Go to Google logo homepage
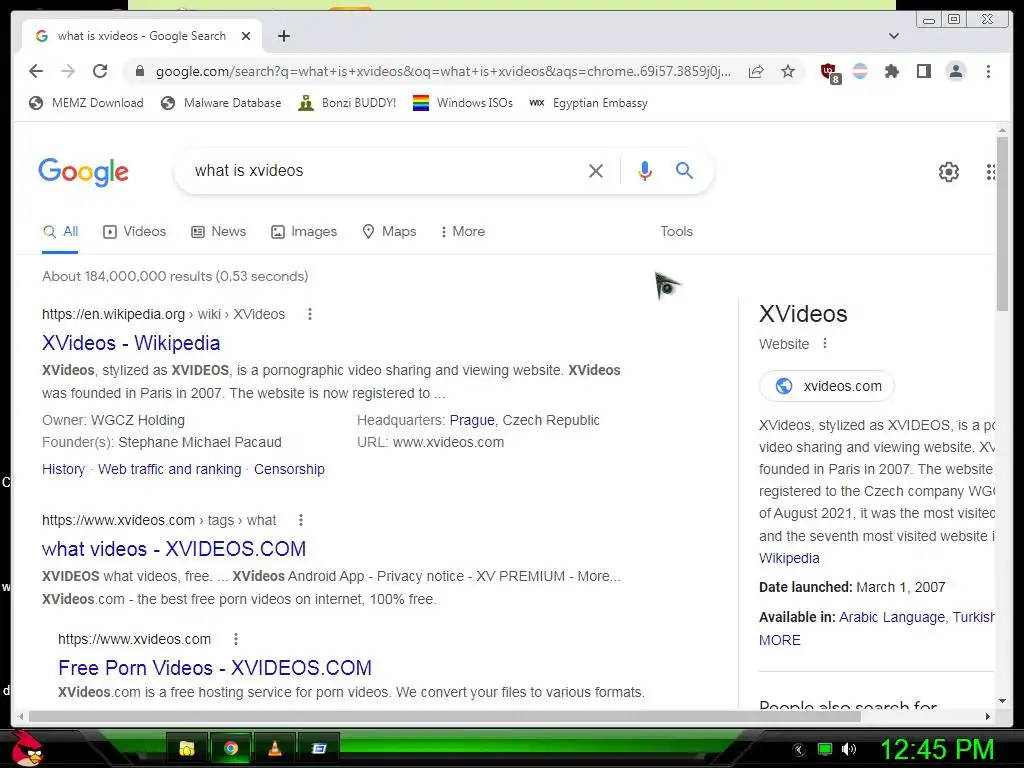The width and height of the screenshot is (1024, 768). 84,172
